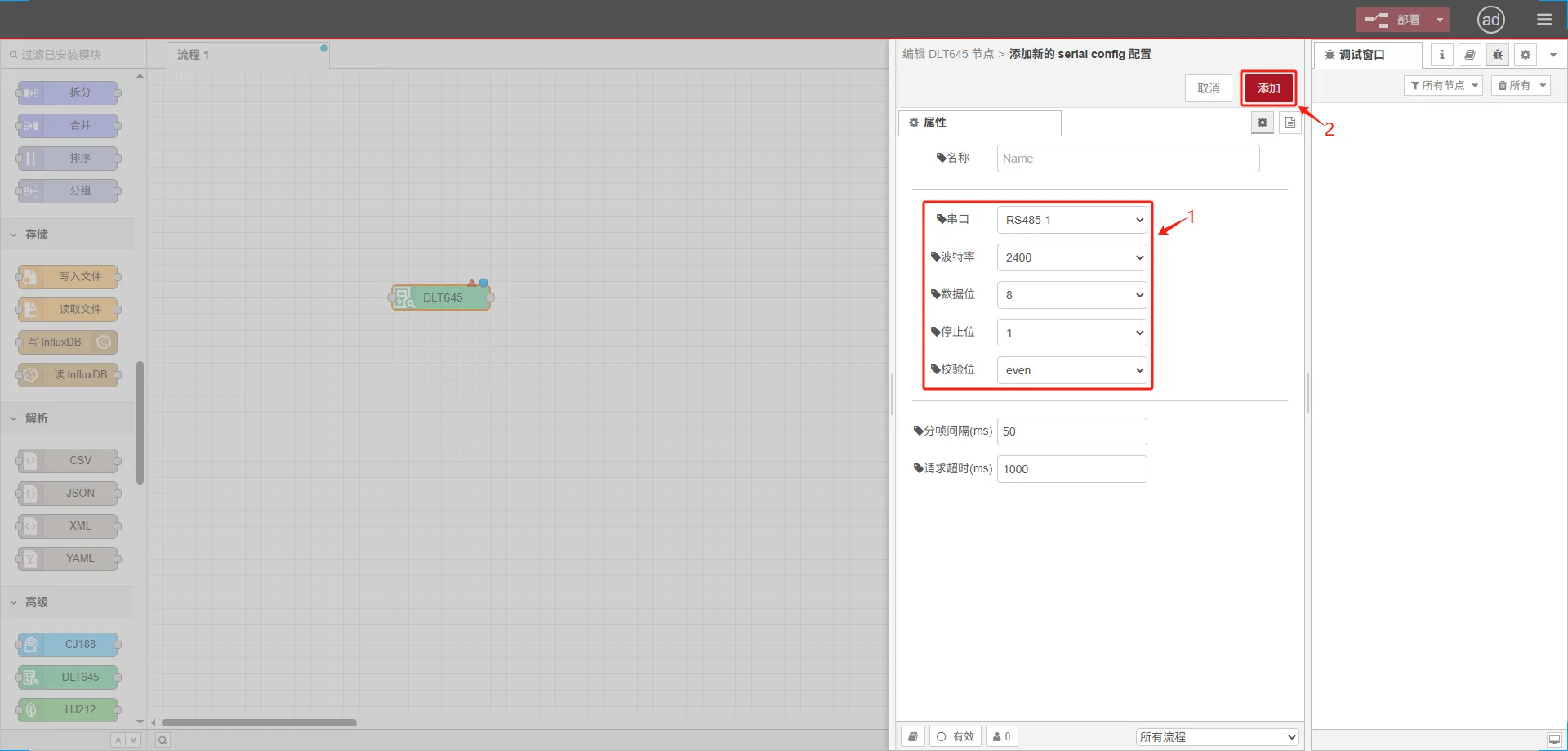Click the hamburger main menu icon
This screenshot has height=751, width=1568.
(x=1543, y=20)
